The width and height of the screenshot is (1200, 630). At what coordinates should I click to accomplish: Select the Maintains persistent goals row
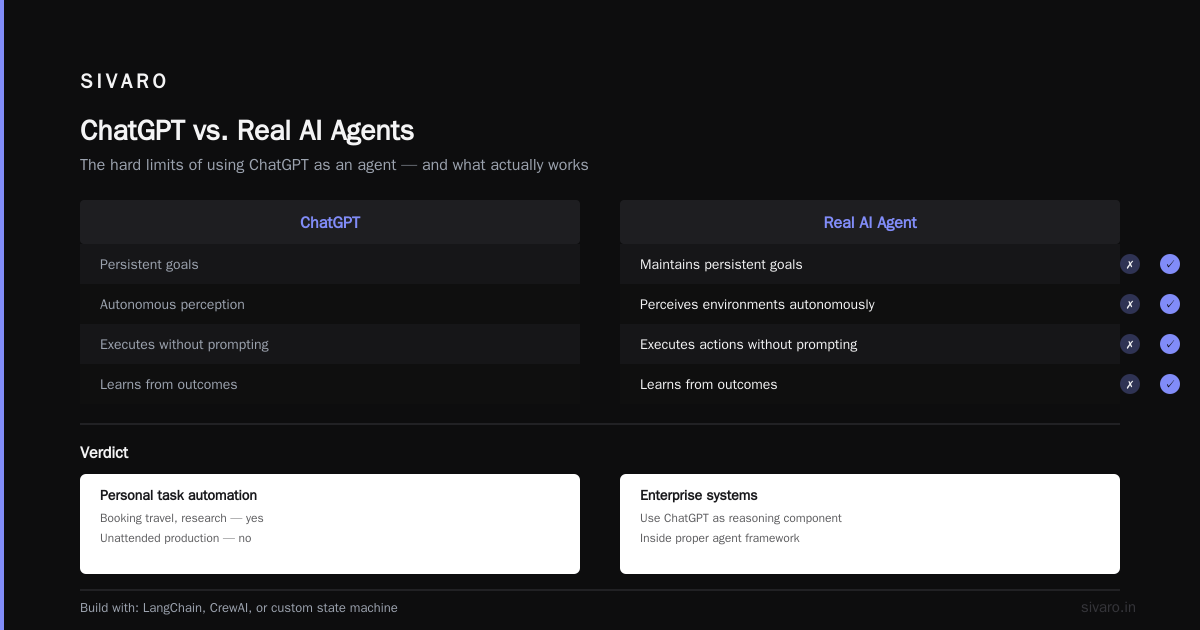pos(870,264)
